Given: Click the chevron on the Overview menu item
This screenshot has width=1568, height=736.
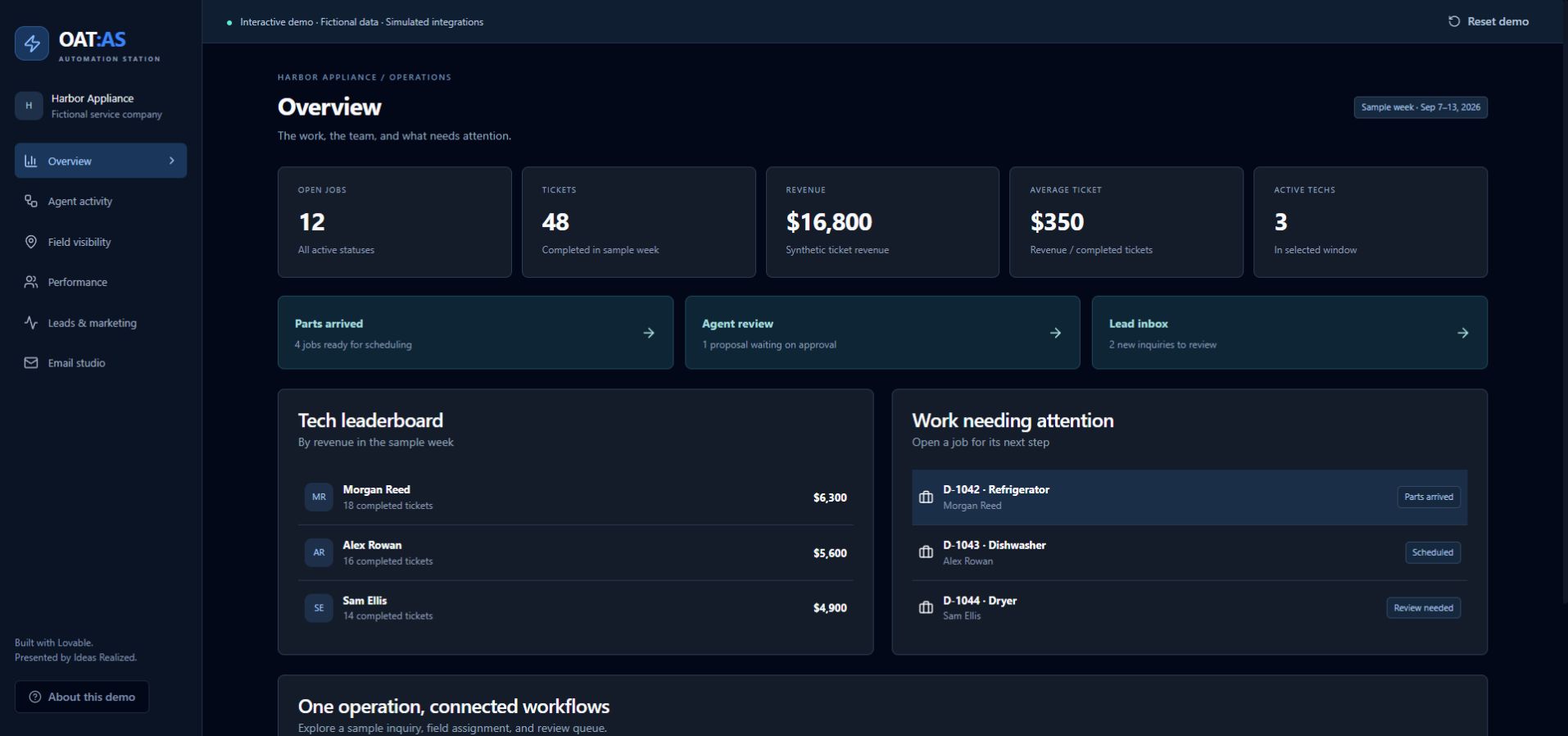Looking at the screenshot, I should click(x=172, y=161).
